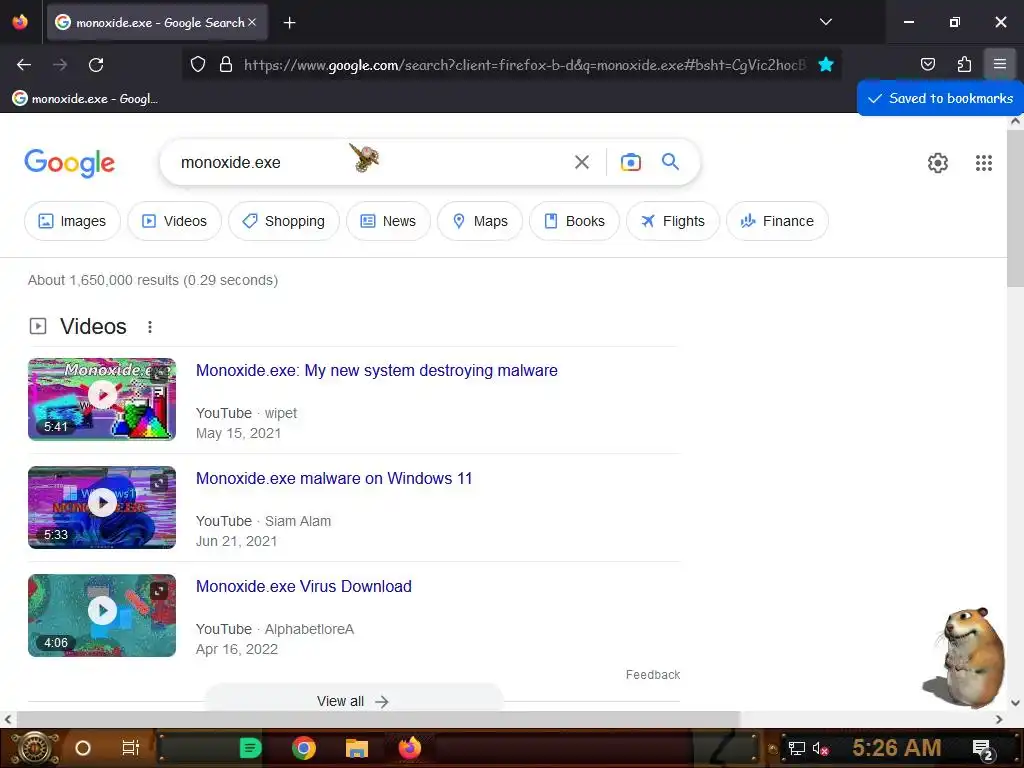Clear the search box with X

click(581, 162)
